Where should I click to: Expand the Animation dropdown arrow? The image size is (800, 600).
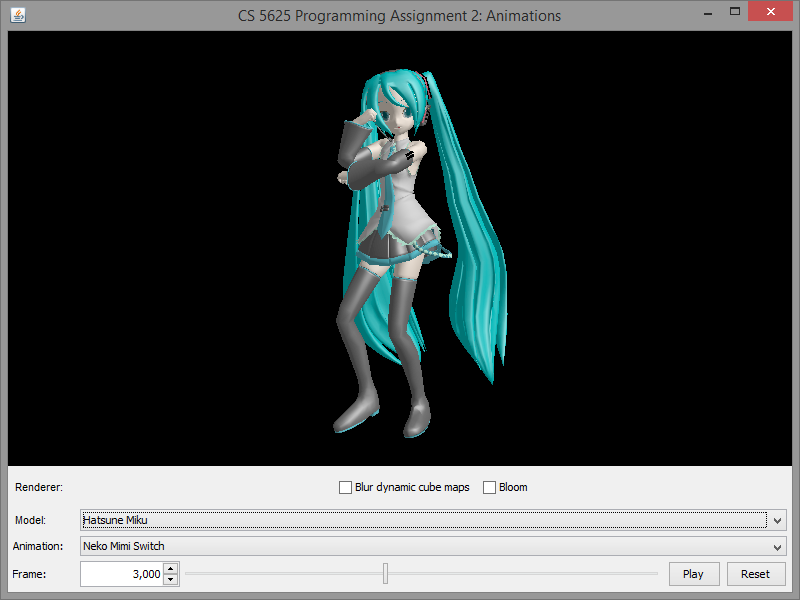tap(777, 547)
